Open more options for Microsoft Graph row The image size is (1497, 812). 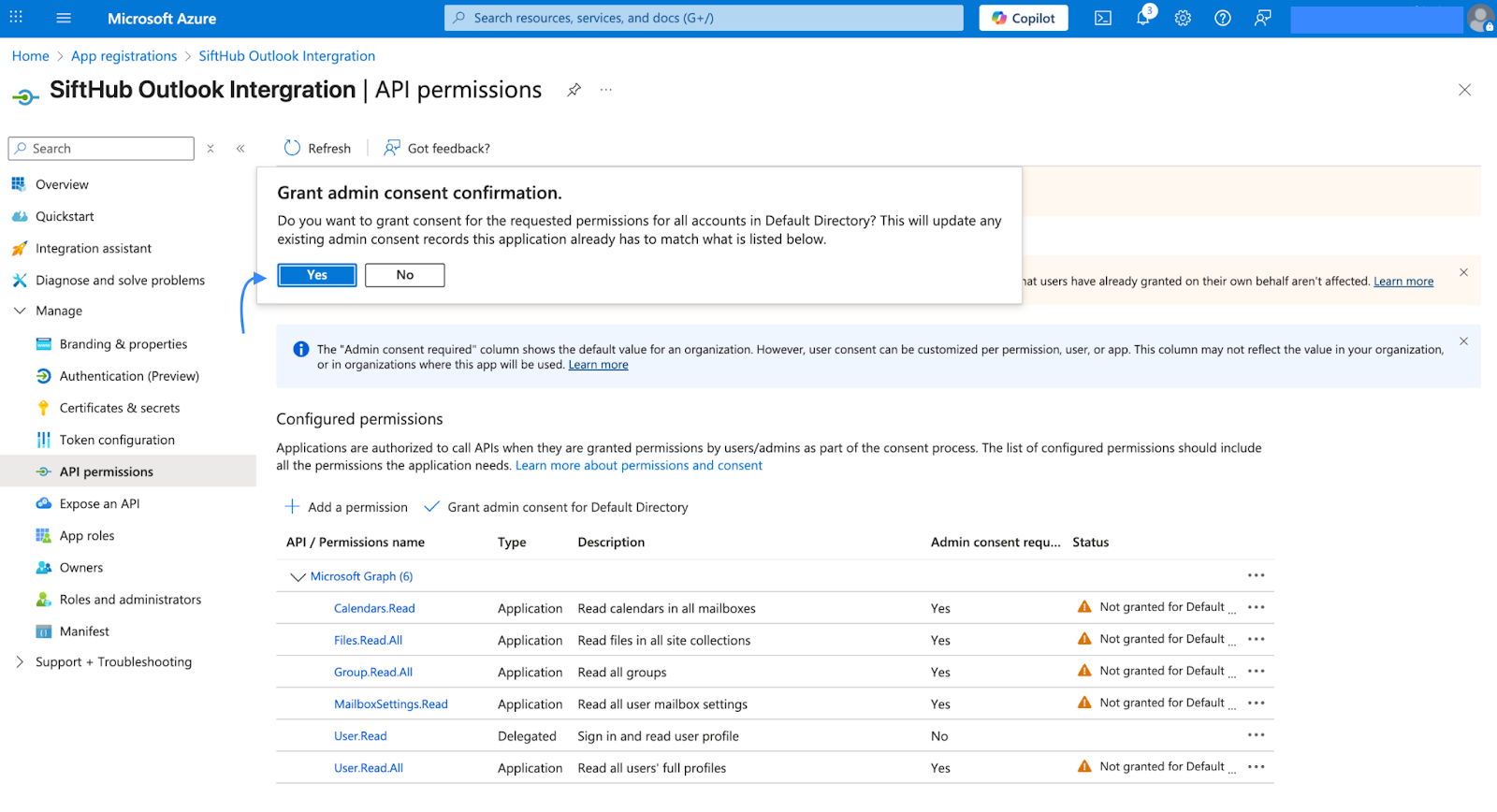(x=1256, y=575)
